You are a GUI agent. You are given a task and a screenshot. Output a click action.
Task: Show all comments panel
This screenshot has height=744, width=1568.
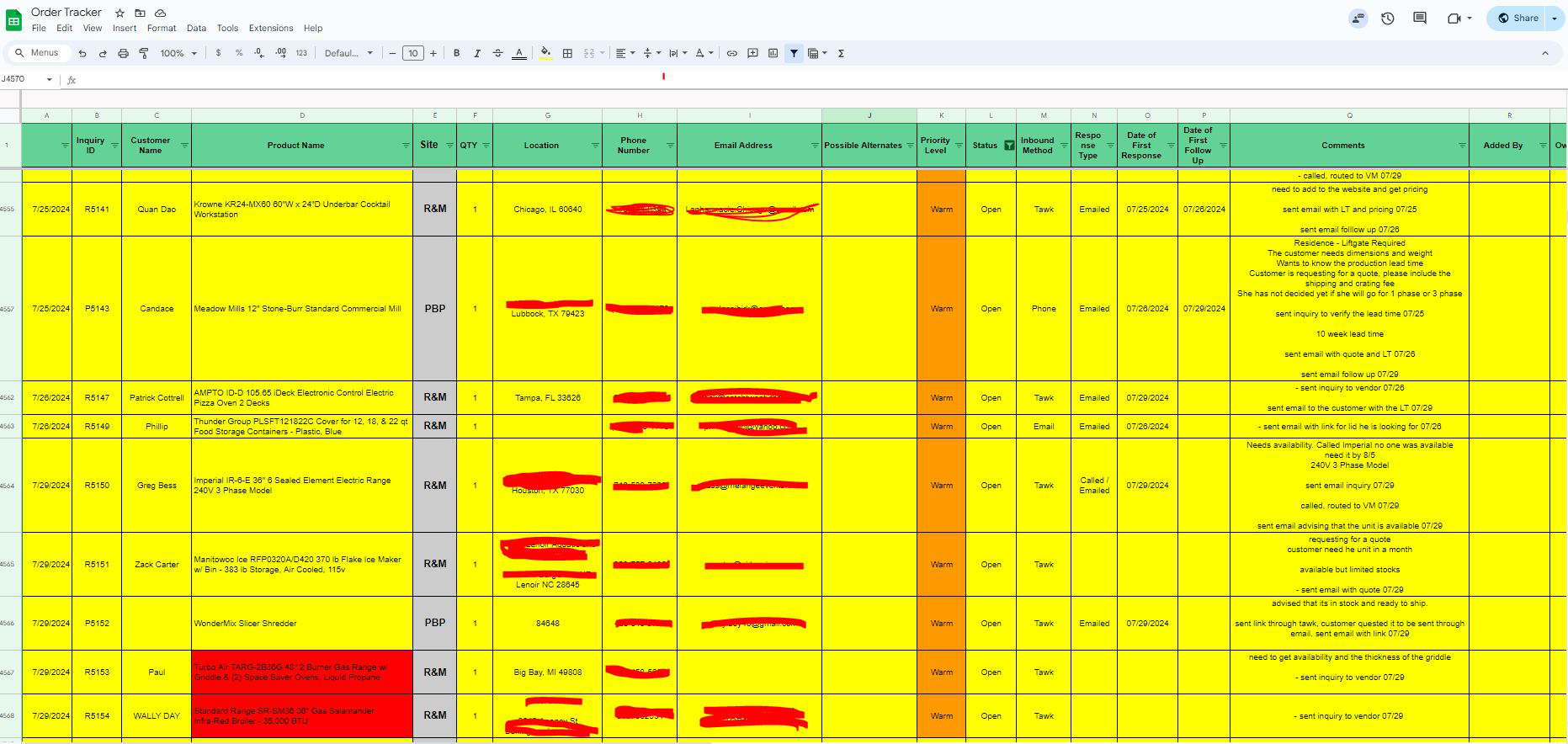tap(1420, 18)
